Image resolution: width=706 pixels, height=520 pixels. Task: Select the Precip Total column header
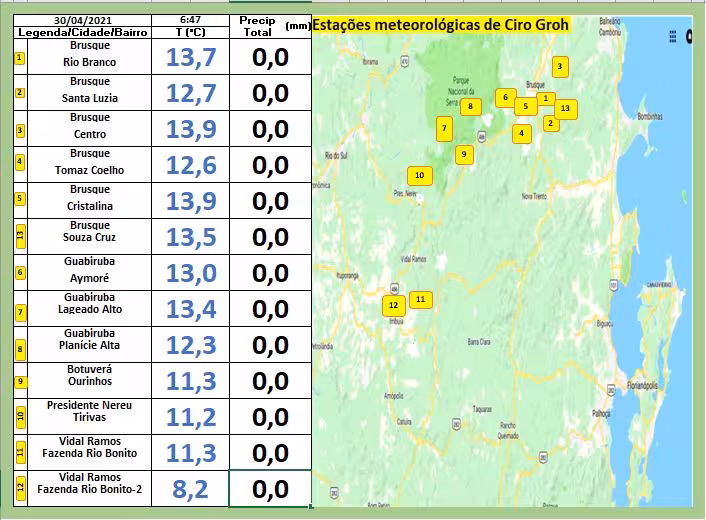tap(257, 26)
